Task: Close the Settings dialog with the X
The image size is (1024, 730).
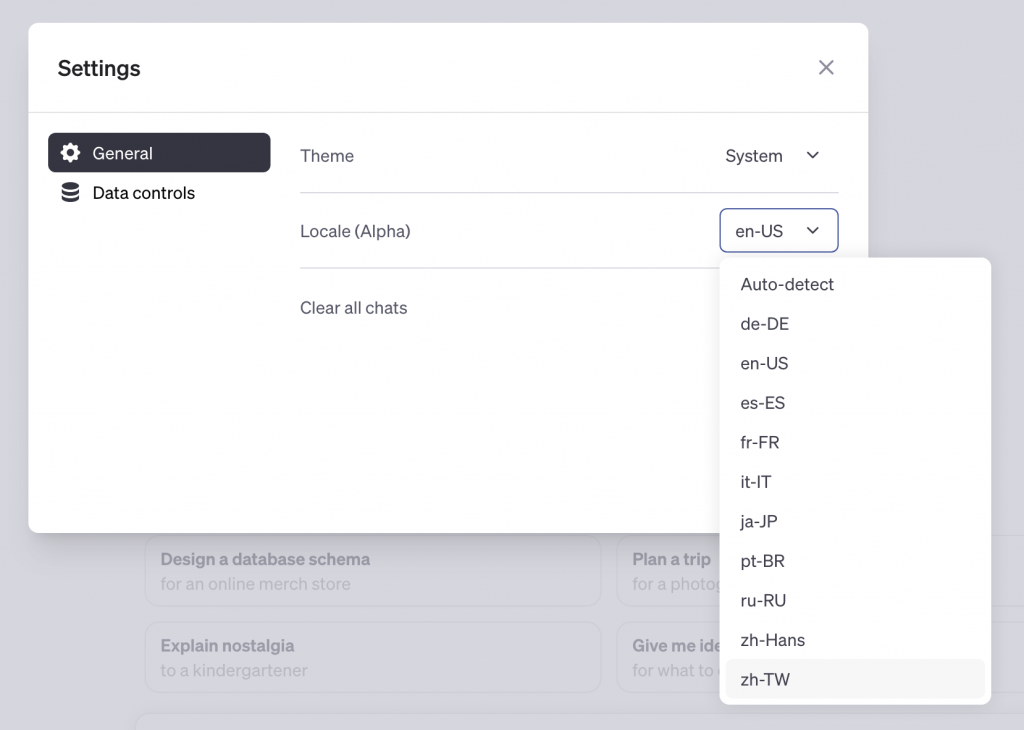Action: click(826, 68)
